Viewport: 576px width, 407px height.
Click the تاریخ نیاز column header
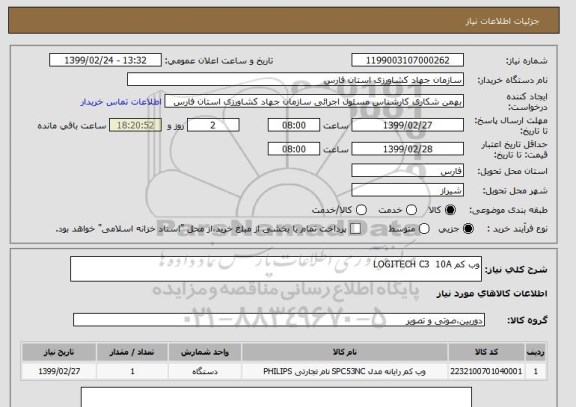click(59, 352)
